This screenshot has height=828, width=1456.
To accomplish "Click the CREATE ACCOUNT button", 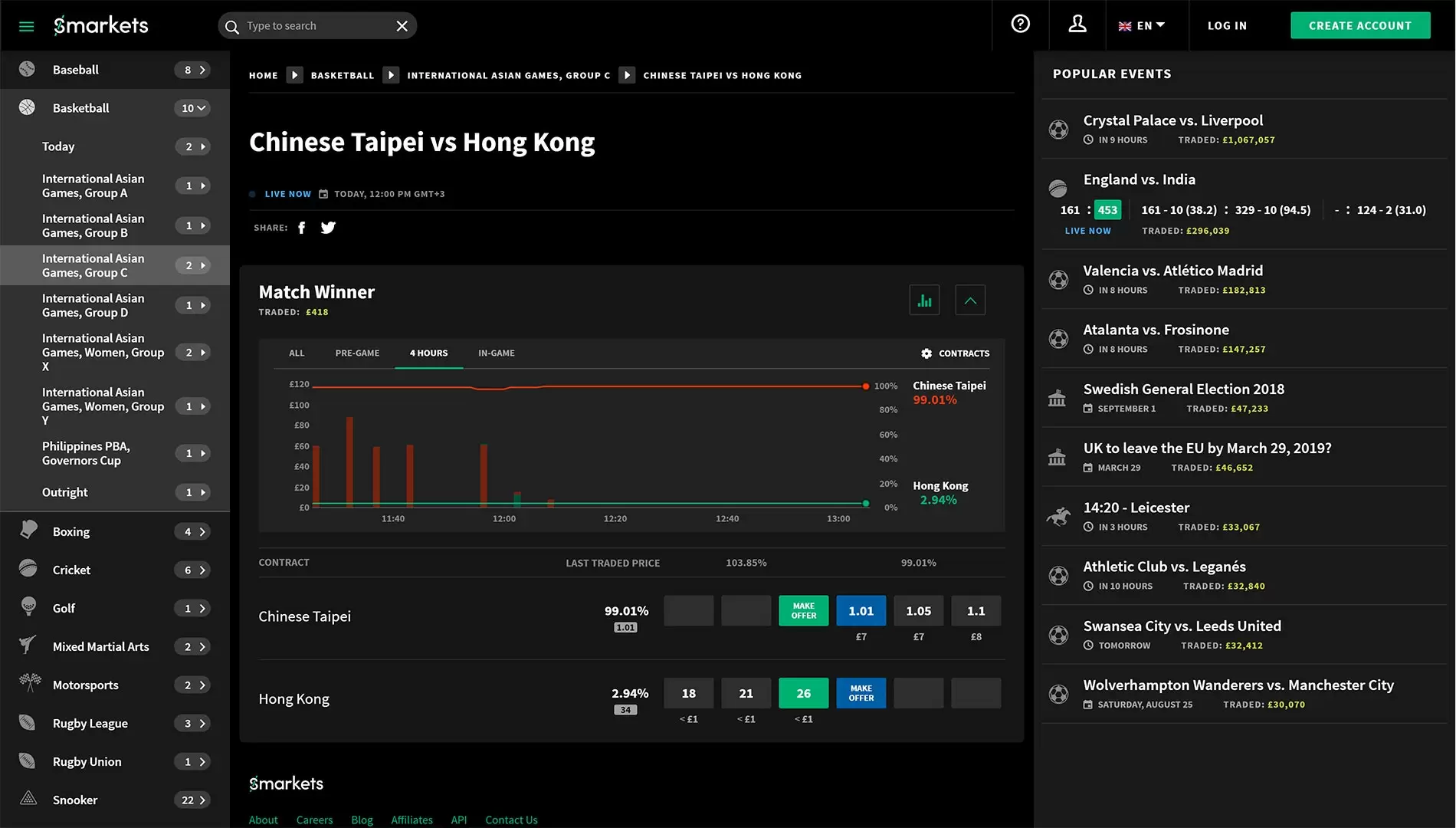I will click(x=1360, y=25).
